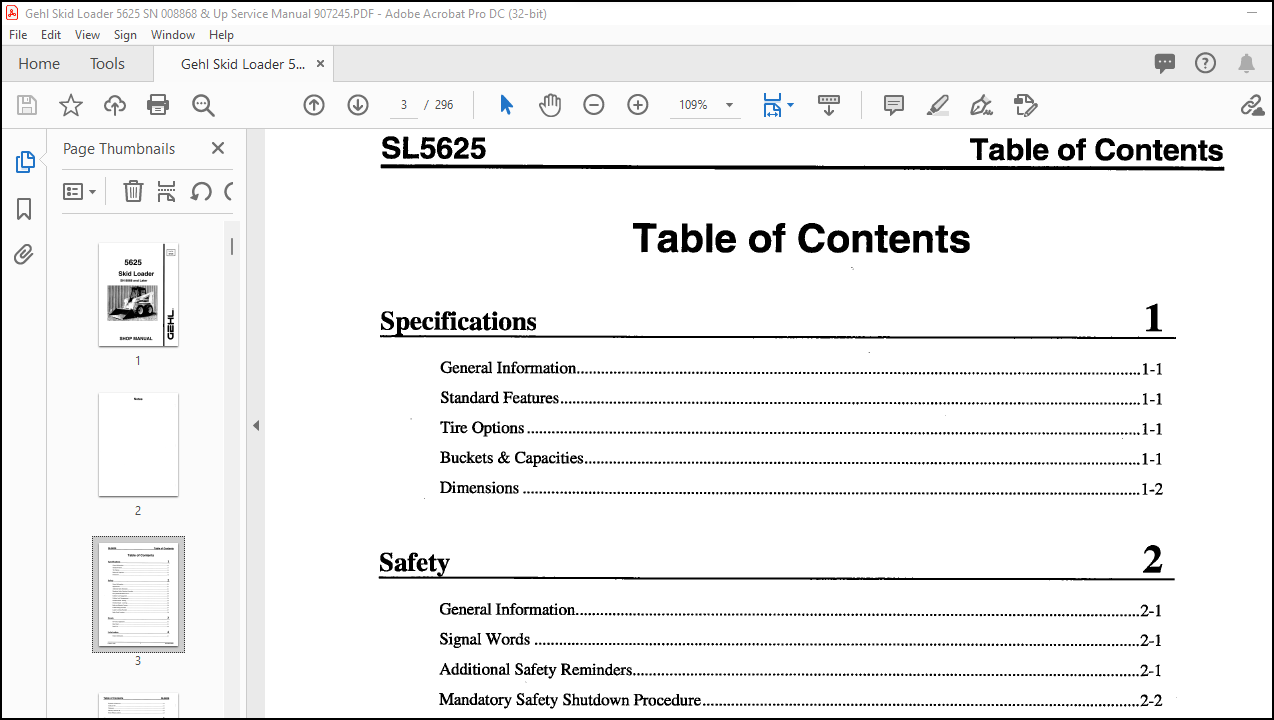Go to next page with the down arrow

tap(358, 105)
